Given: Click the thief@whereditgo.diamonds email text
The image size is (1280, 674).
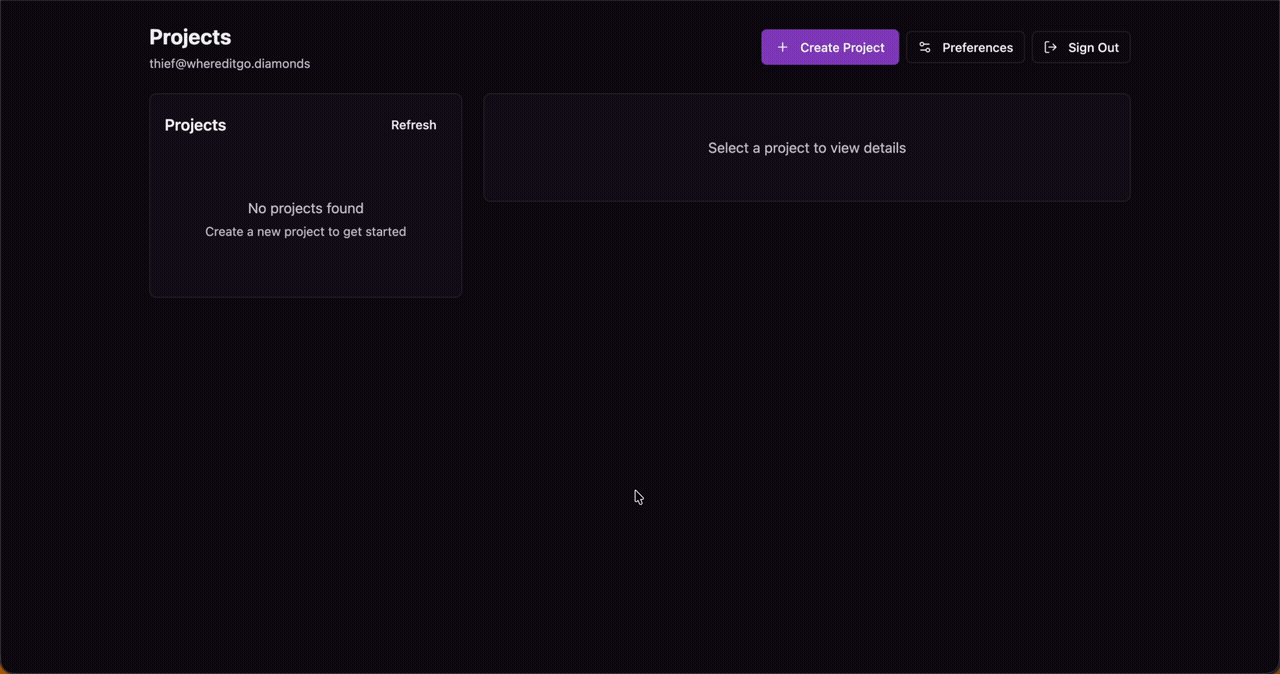Looking at the screenshot, I should pyautogui.click(x=229, y=63).
